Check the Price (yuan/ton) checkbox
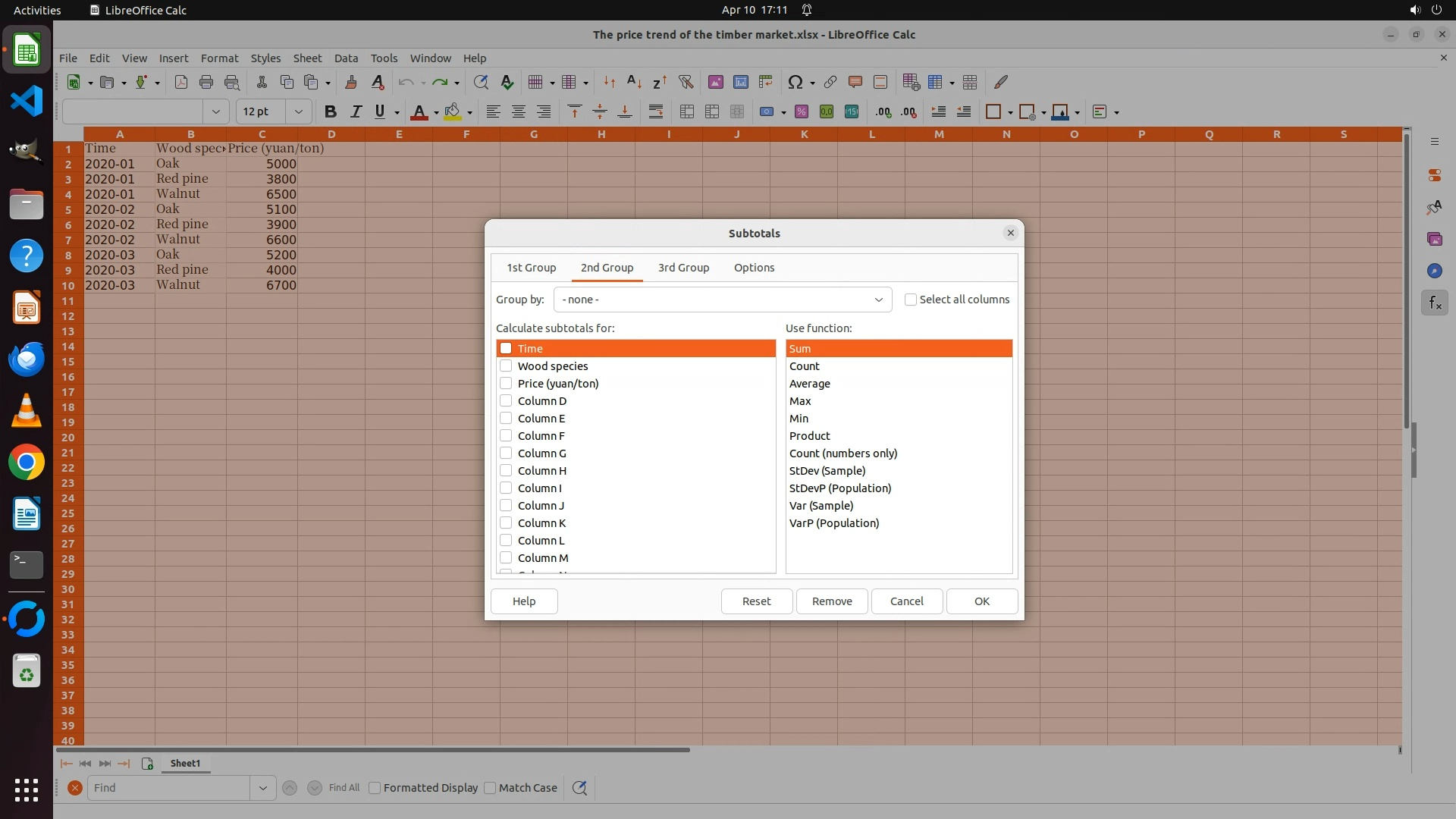This screenshot has width=1456, height=819. (x=506, y=384)
